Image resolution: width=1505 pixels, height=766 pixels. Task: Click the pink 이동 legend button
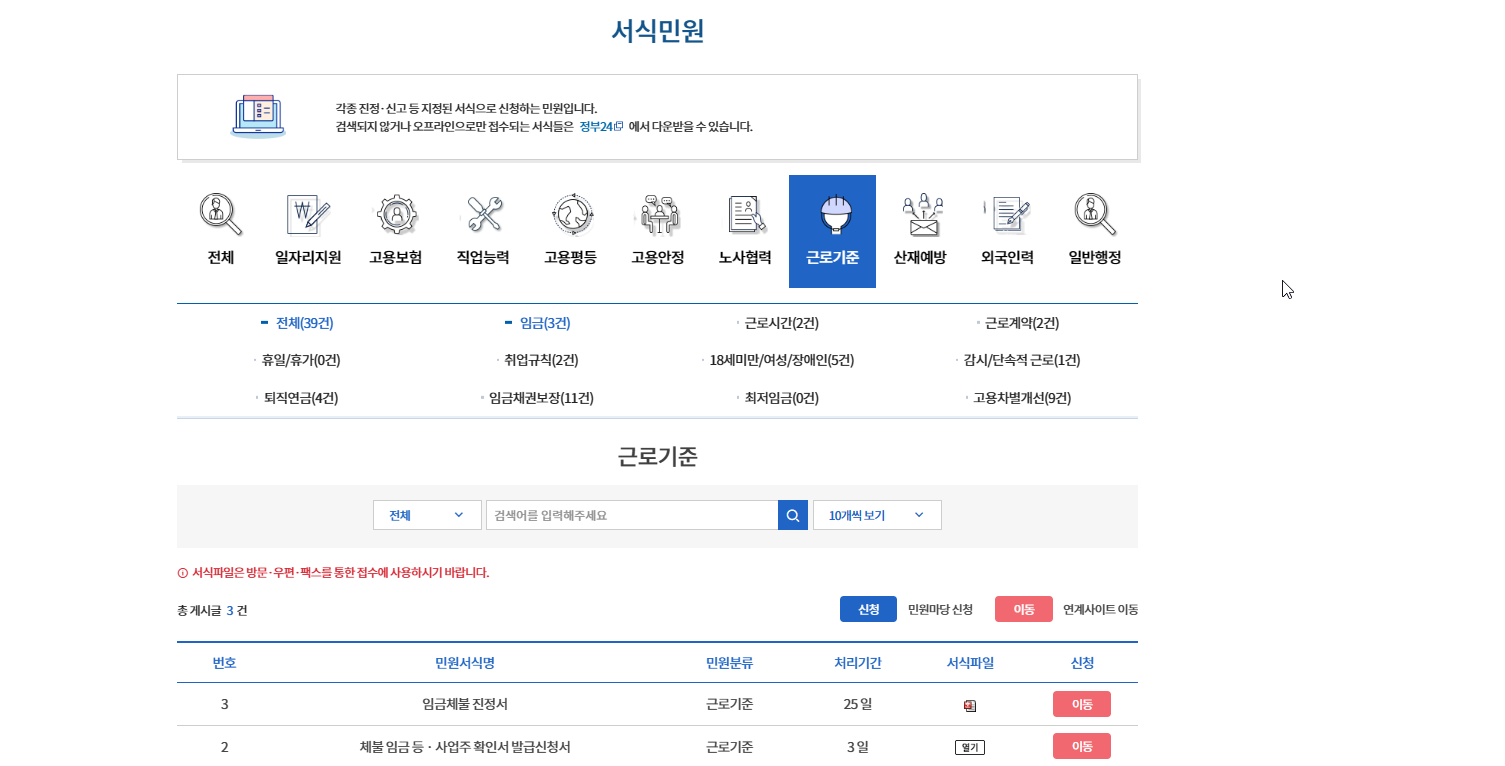1023,609
